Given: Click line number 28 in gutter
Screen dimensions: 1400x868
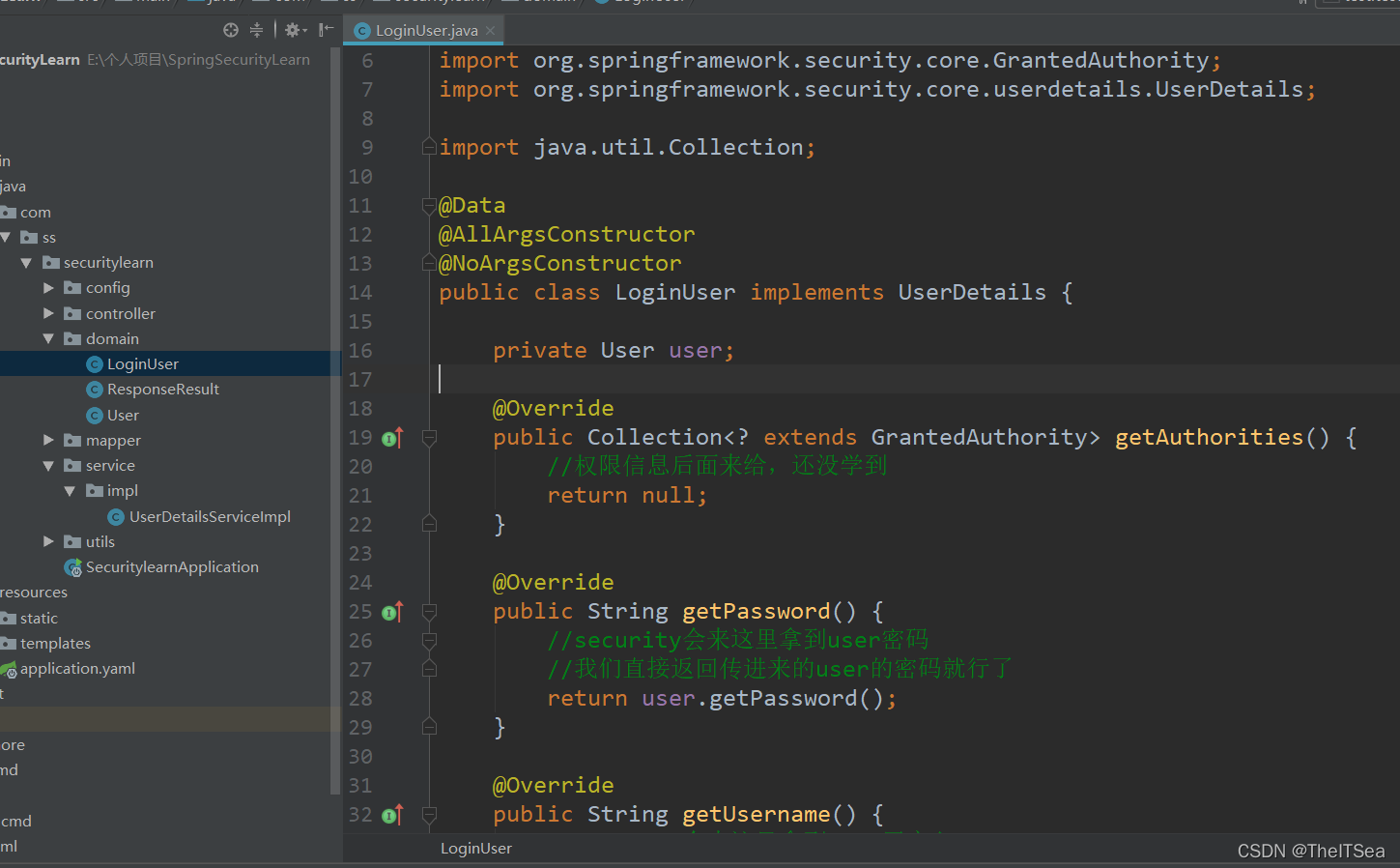Looking at the screenshot, I should [360, 699].
